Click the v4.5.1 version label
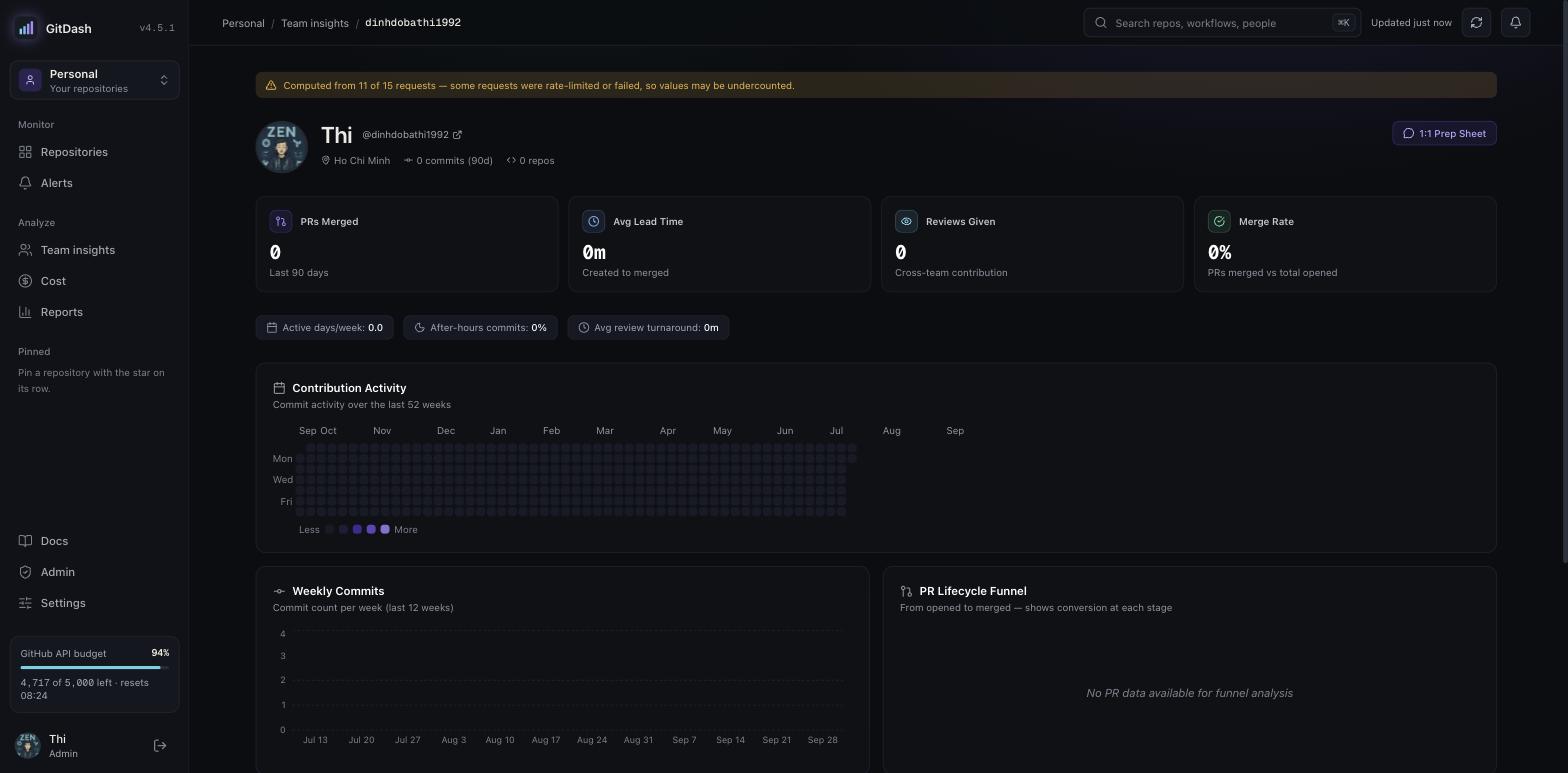Viewport: 1568px width, 773px height. (157, 28)
